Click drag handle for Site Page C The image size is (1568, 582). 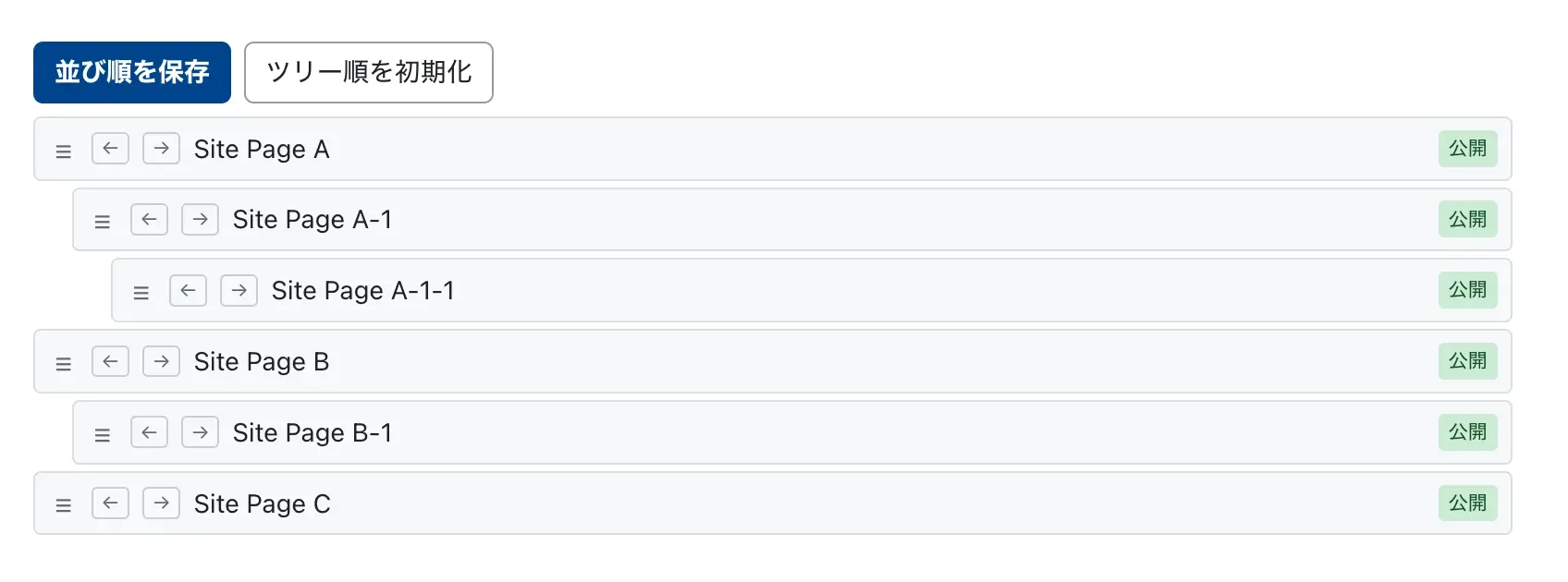pyautogui.click(x=64, y=505)
